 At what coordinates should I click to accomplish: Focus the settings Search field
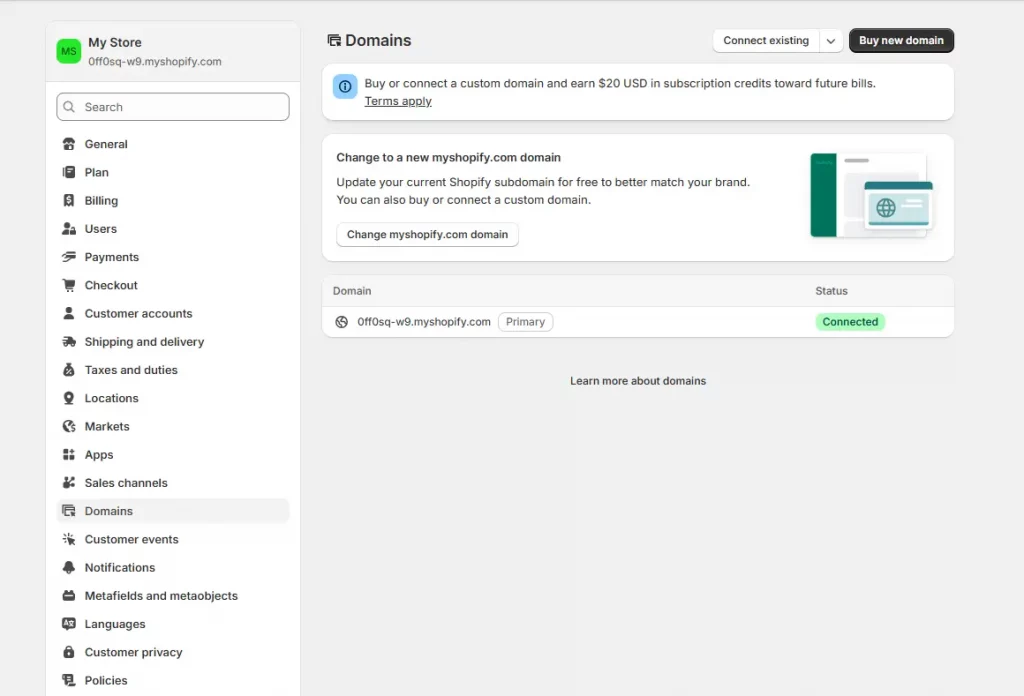[x=173, y=106]
